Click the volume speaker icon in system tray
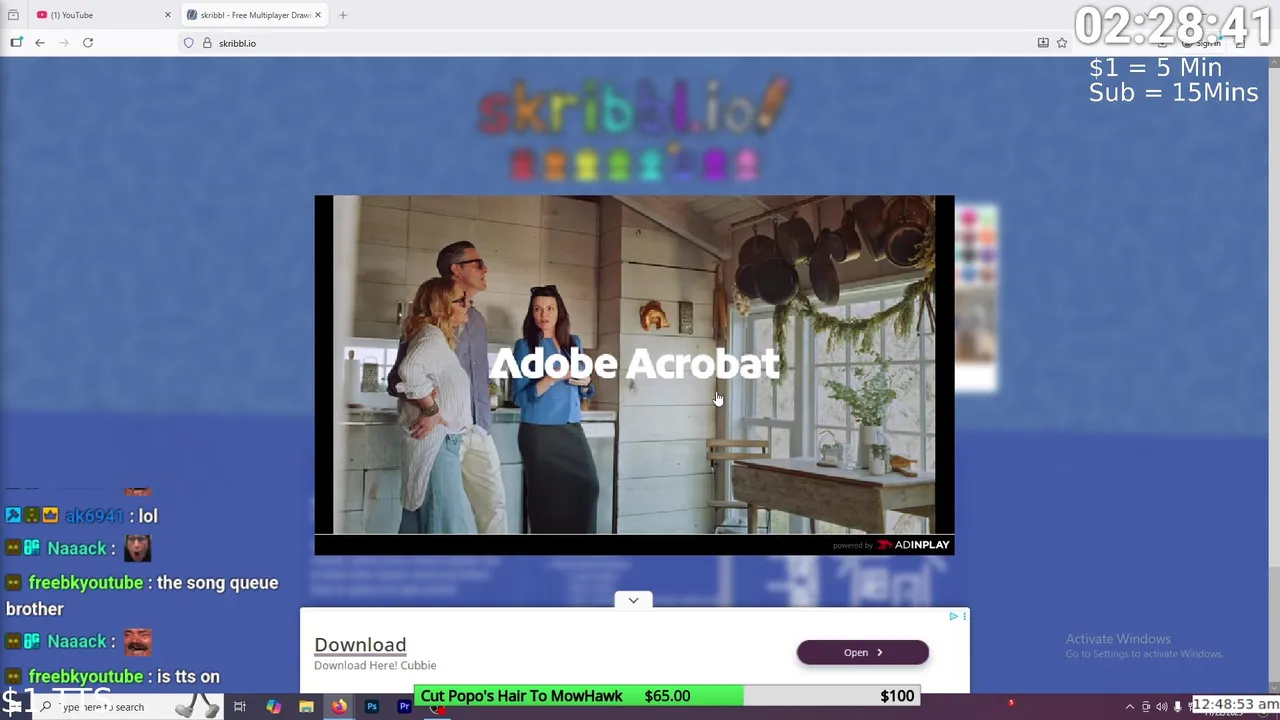Screen dimensions: 1280x720 tap(1162, 707)
